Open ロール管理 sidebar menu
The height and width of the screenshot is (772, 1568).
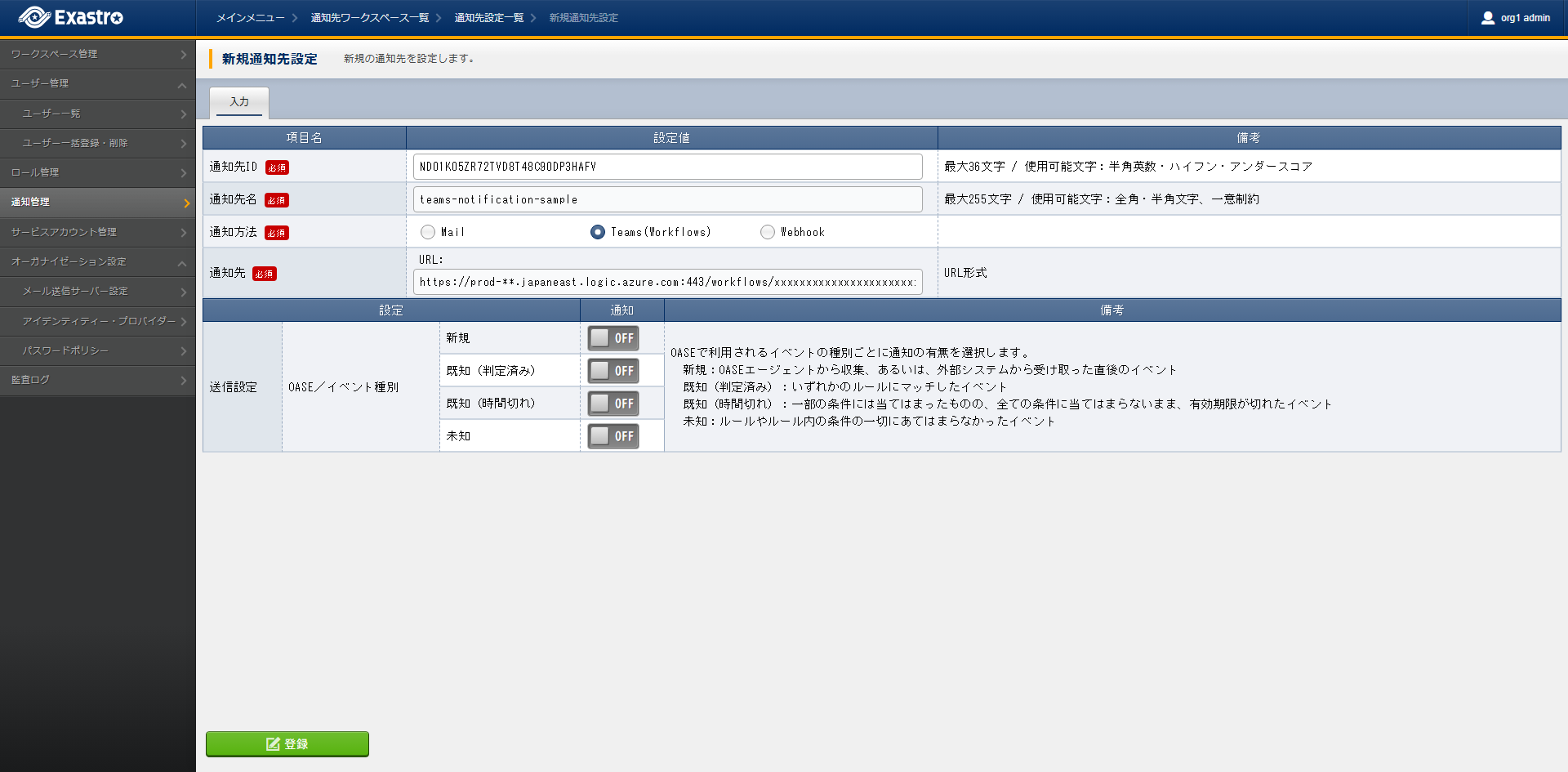coord(98,172)
